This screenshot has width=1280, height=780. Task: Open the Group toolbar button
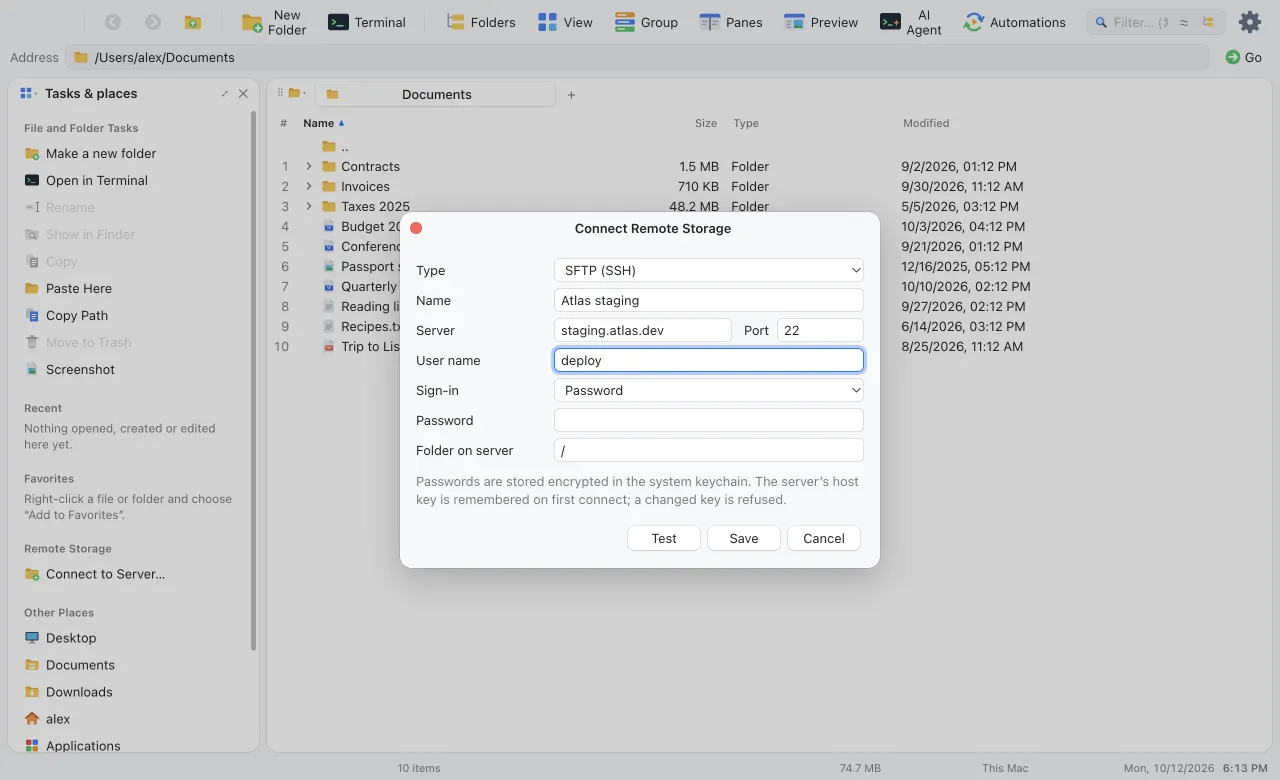point(646,22)
